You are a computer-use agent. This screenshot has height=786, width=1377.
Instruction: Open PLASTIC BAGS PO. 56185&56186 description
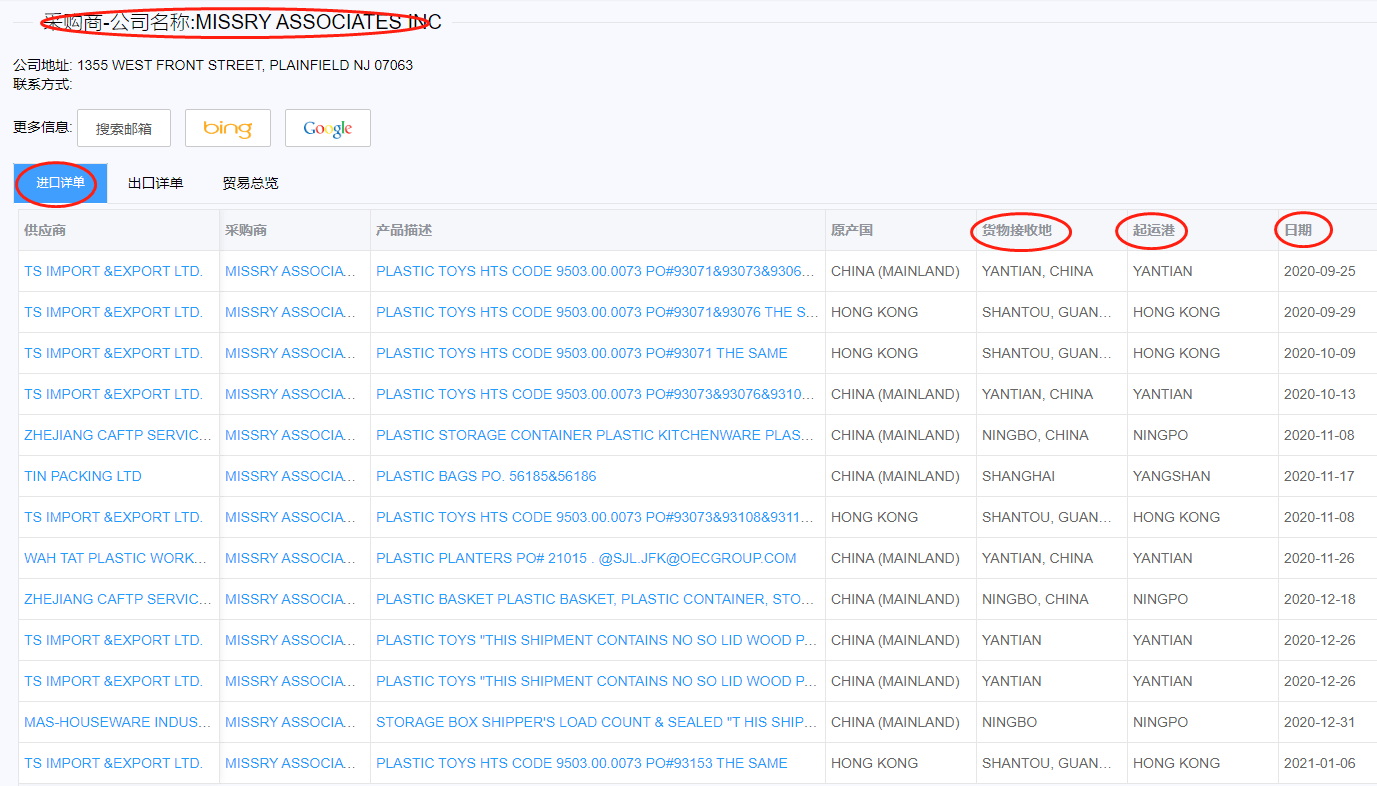[x=486, y=476]
